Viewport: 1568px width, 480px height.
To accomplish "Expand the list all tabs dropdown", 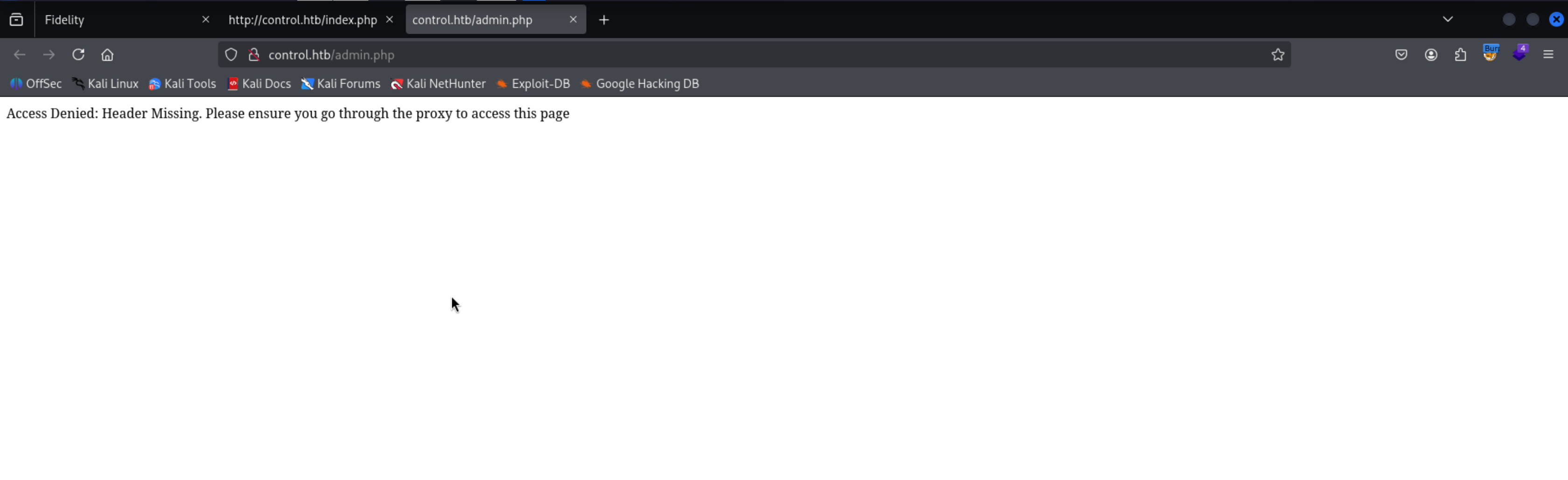I will 1448,20.
